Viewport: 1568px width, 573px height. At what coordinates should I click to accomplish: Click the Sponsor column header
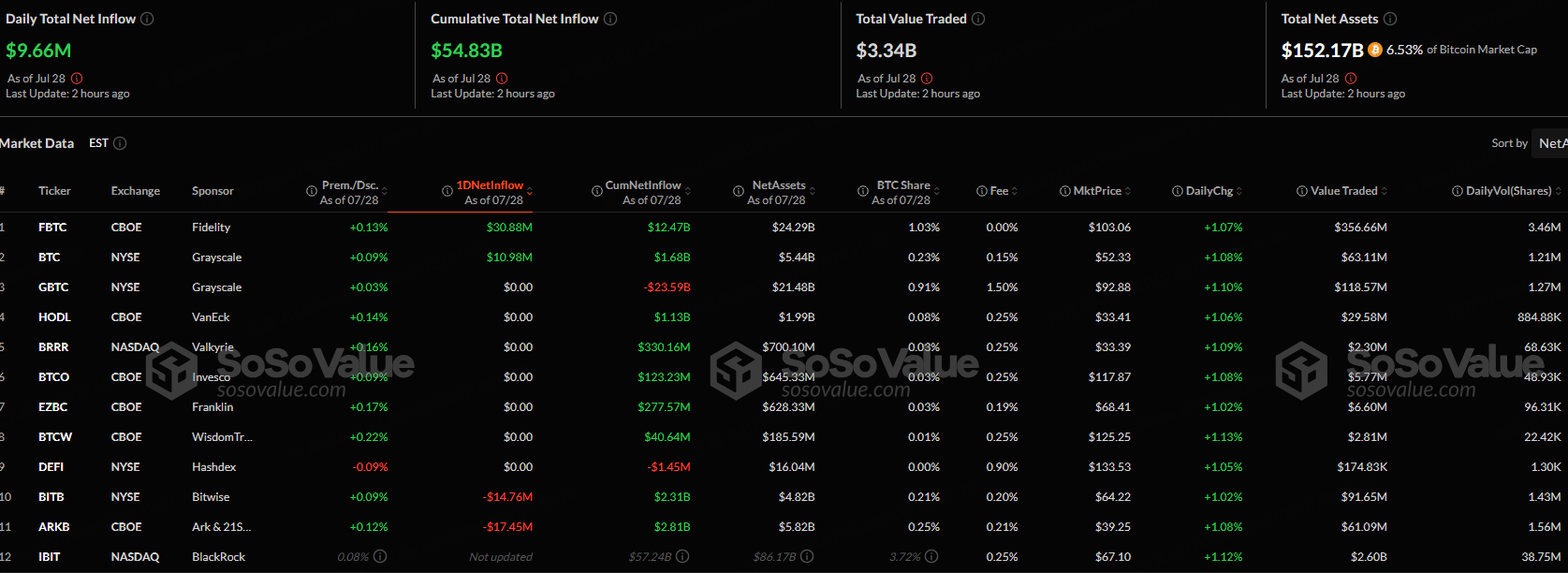coord(212,191)
